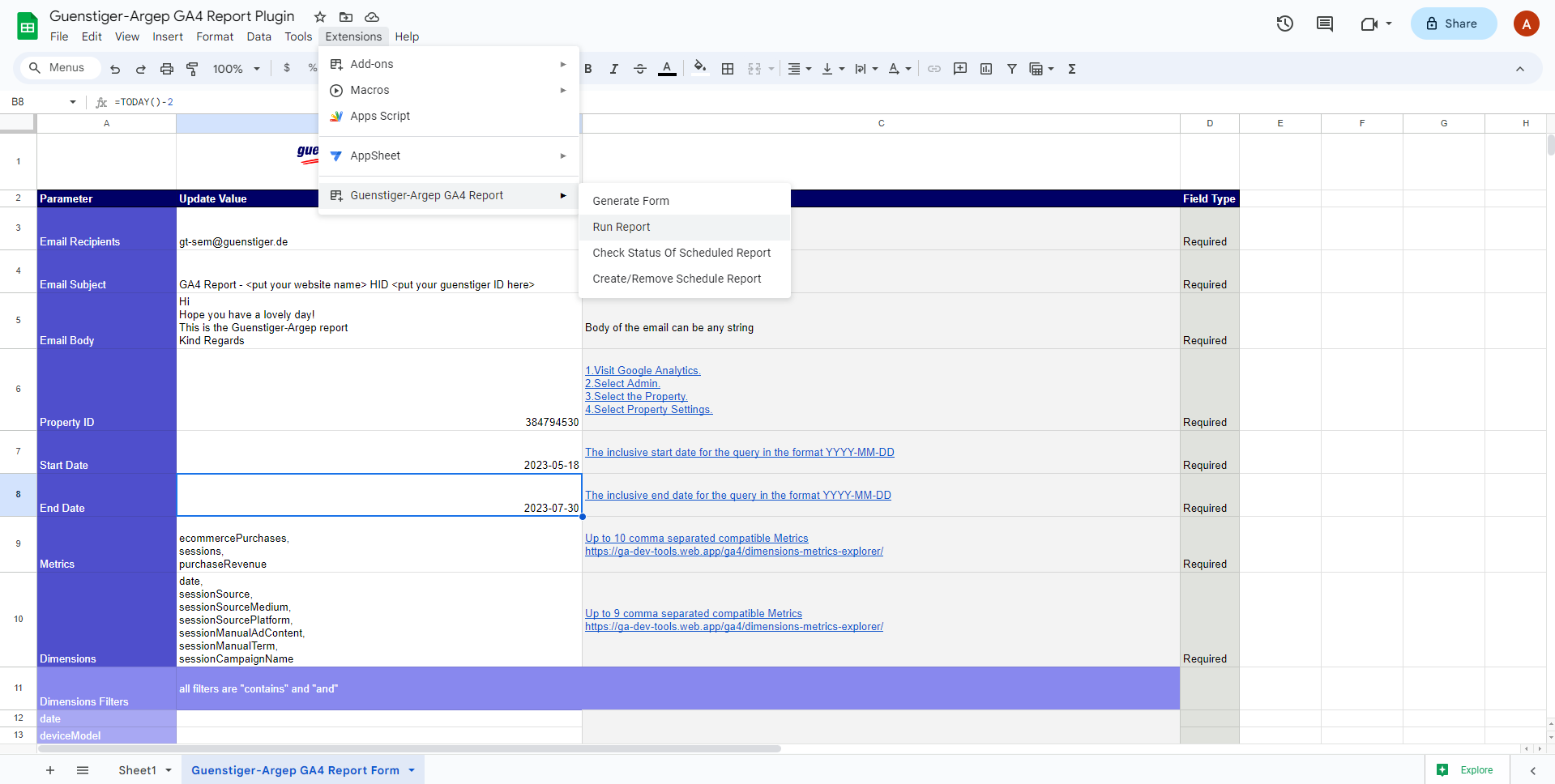Collapse the toolbar with the chevron

pyautogui.click(x=1520, y=69)
